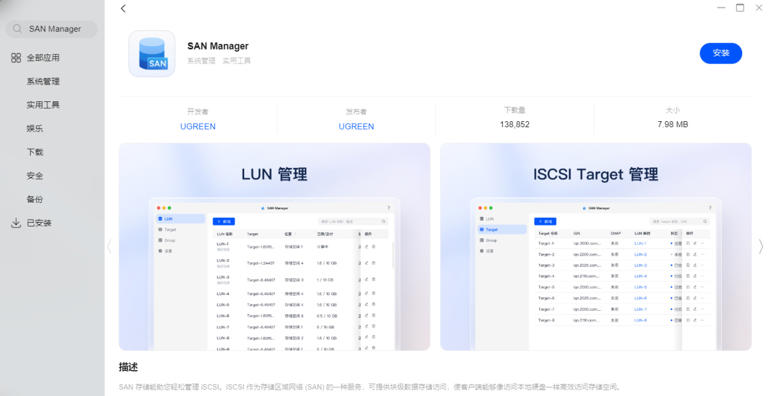Go to the previous screenshot with the left arrow

(110, 247)
